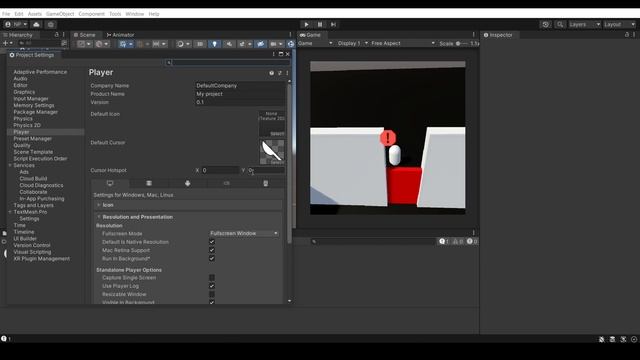Click the Player settings vertical scrollbar

coord(289,163)
